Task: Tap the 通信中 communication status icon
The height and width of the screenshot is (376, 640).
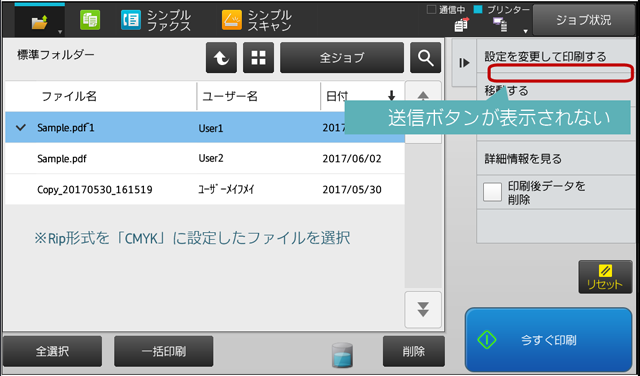Action: (461, 25)
